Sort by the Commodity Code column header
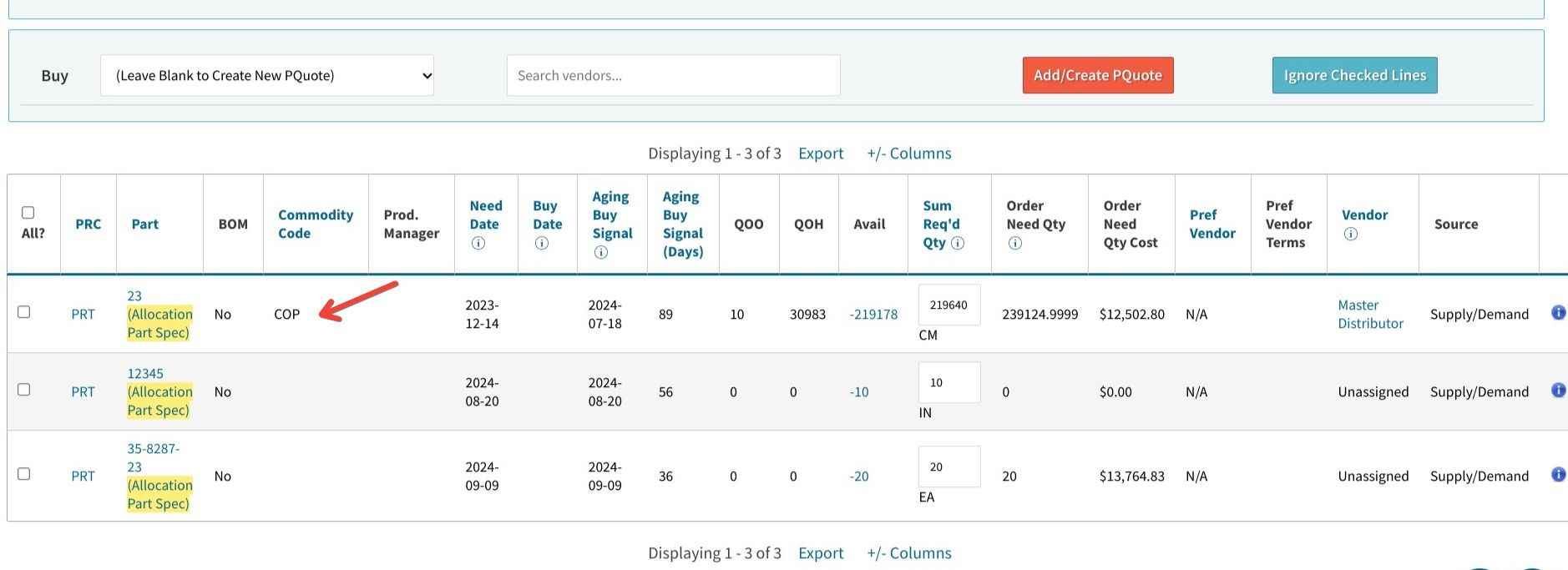The image size is (1568, 570). (x=315, y=224)
